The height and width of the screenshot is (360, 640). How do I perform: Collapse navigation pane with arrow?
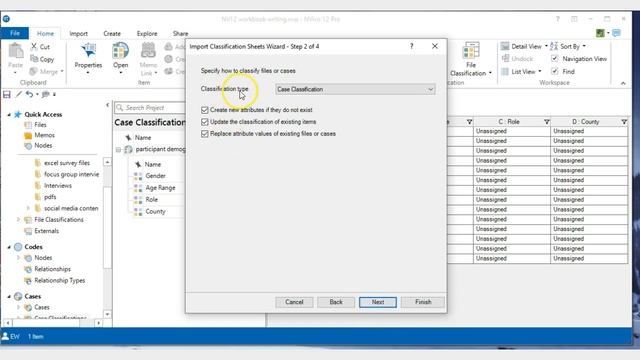pyautogui.click(x=107, y=105)
